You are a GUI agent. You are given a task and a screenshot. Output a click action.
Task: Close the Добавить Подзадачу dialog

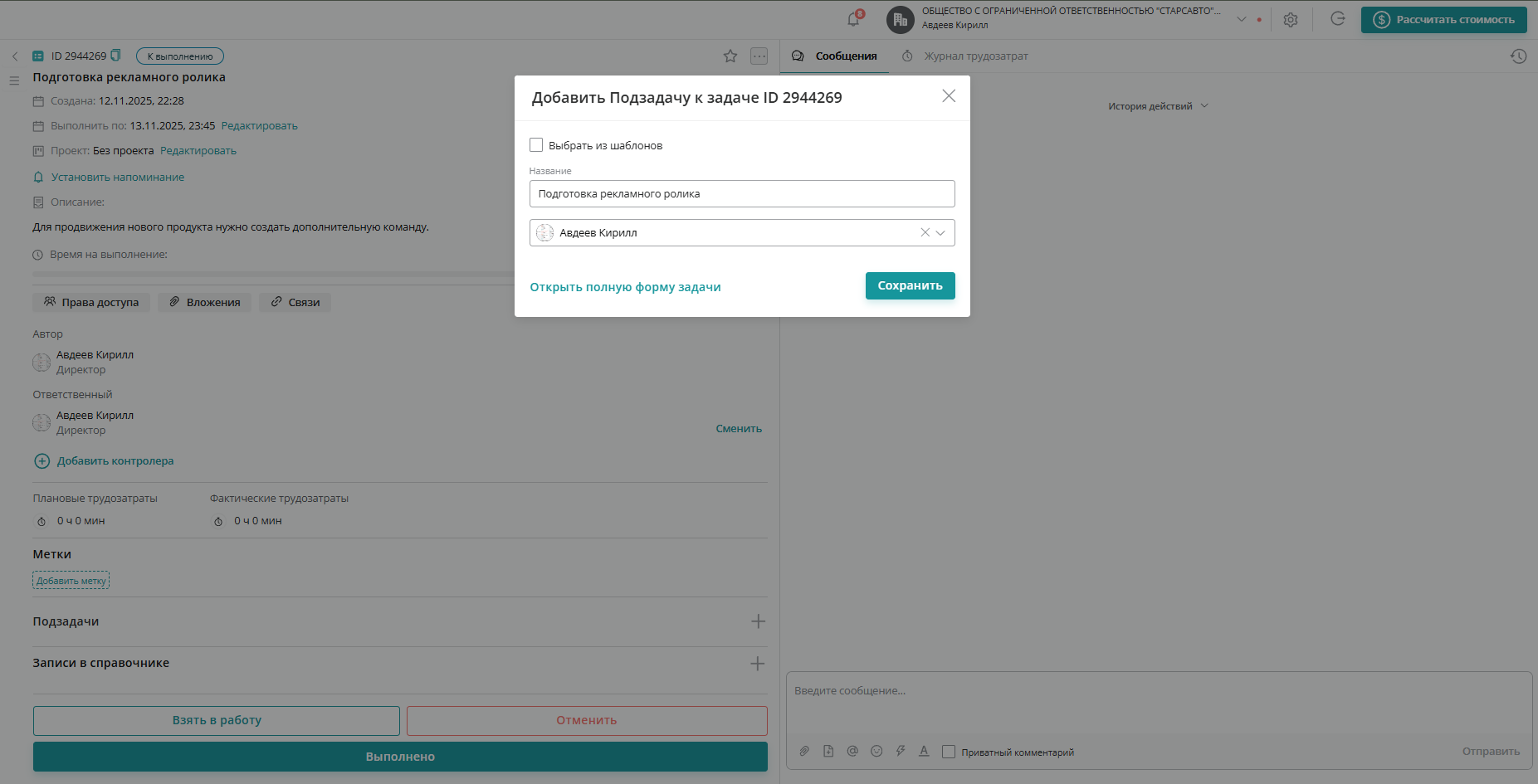click(x=949, y=96)
